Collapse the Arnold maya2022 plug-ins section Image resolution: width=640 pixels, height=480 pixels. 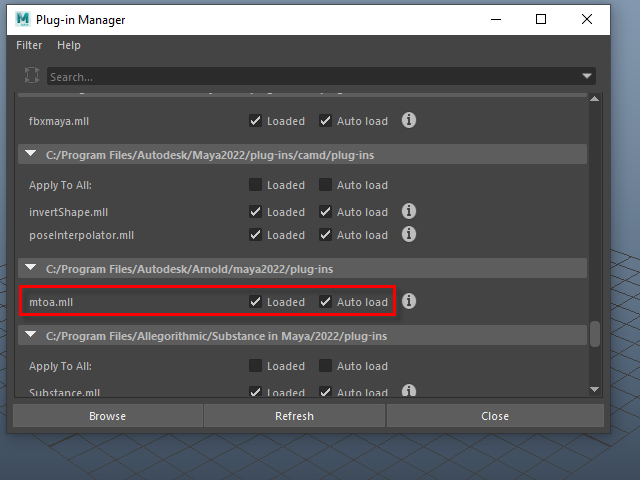tap(30, 269)
